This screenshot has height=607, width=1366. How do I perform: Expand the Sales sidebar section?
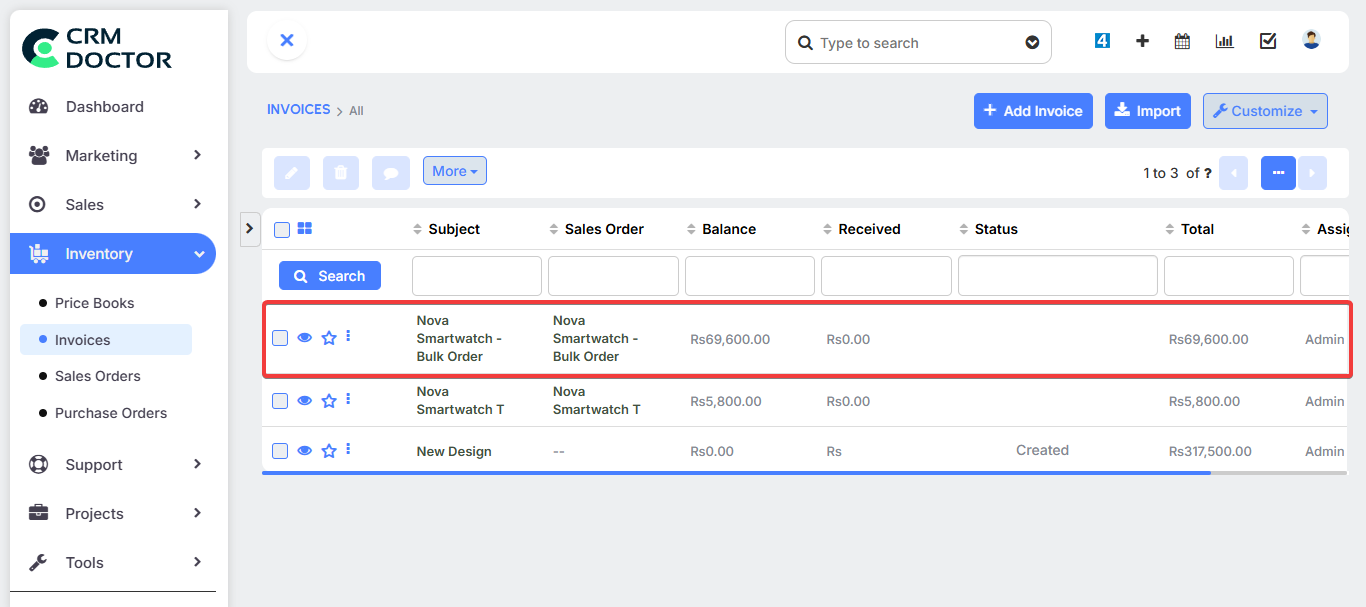pos(113,204)
